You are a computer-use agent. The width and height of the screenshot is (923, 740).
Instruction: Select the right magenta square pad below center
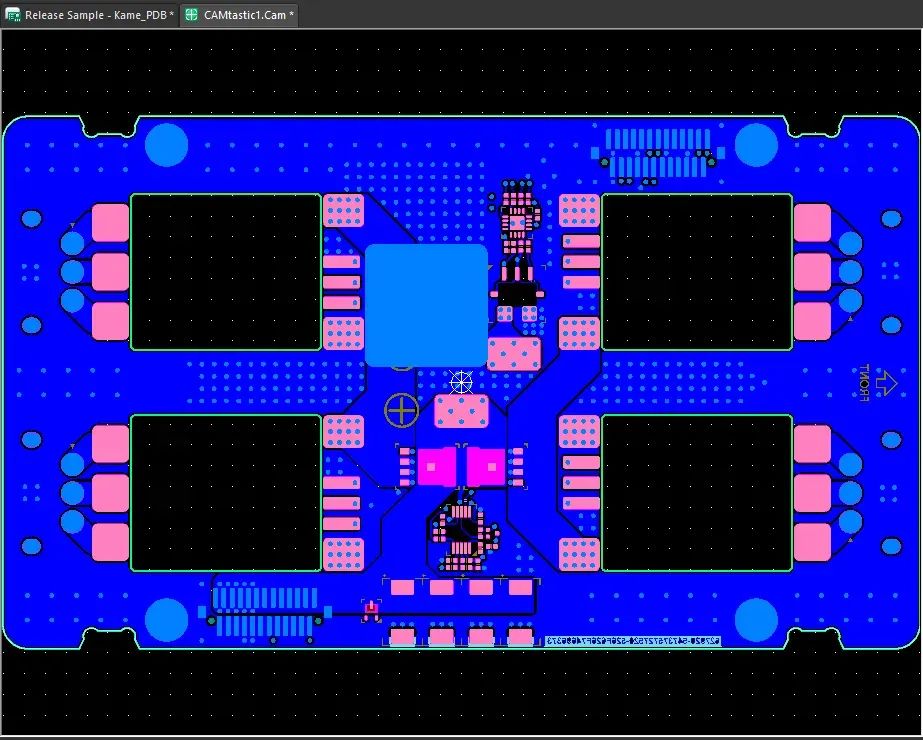click(x=486, y=467)
